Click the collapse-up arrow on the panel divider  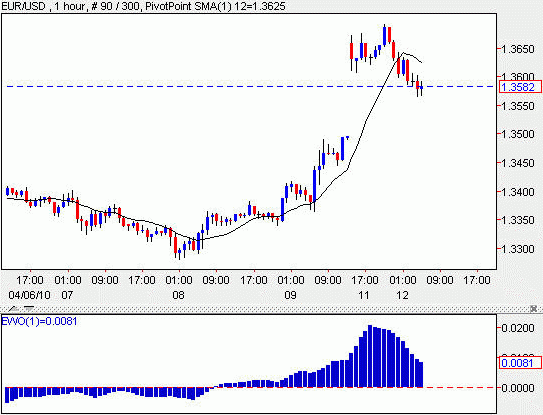[14, 308]
